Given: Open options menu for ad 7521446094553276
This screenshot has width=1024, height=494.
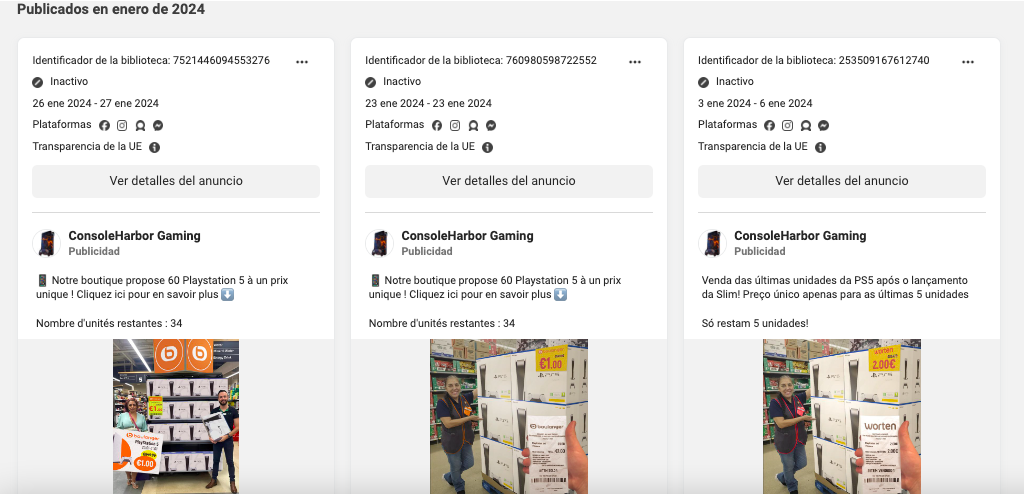Looking at the screenshot, I should [302, 61].
